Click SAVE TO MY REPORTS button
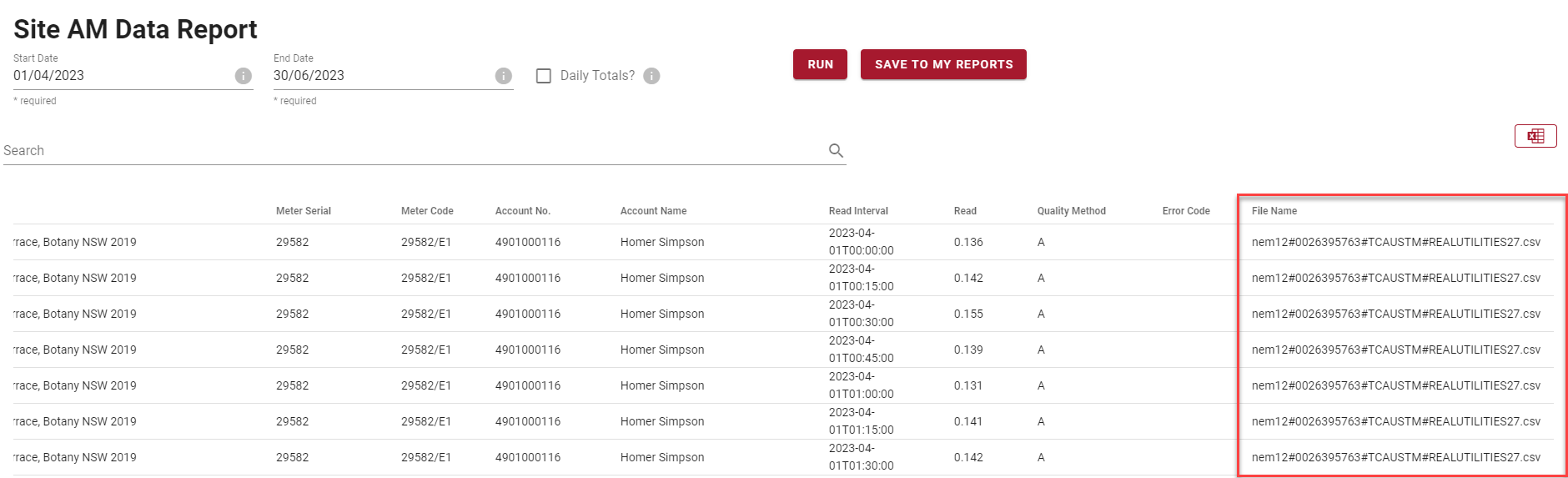Screen dimensions: 1568x478 [x=943, y=64]
